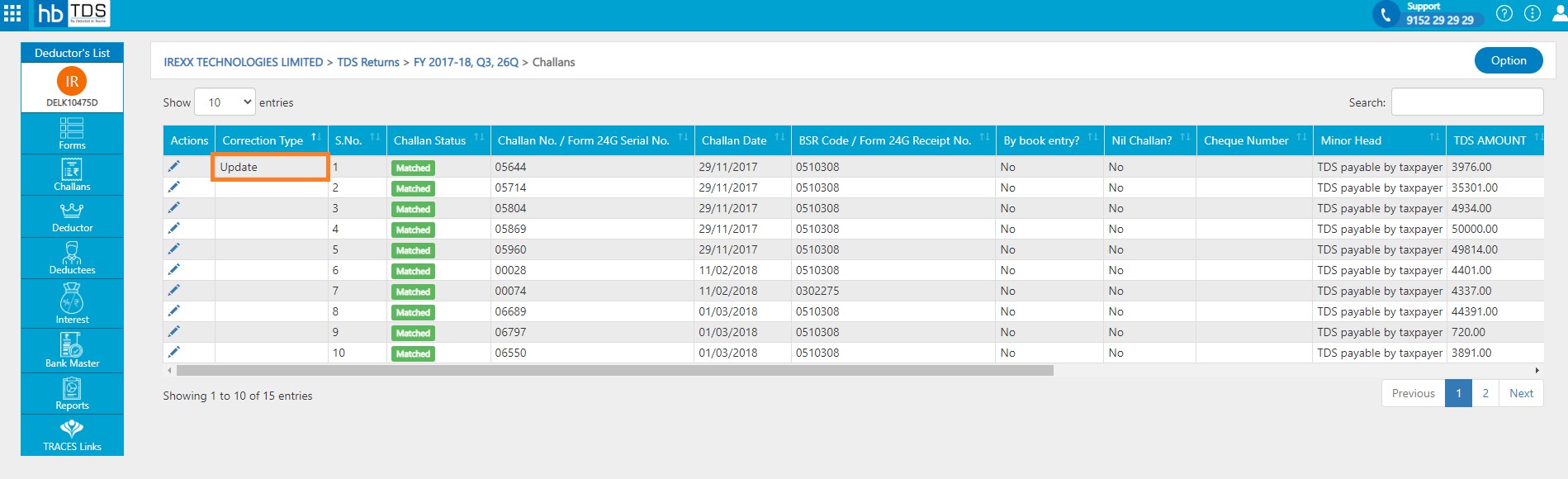The height and width of the screenshot is (479, 1568).
Task: Open Deductees in the sidebar
Action: [72, 258]
